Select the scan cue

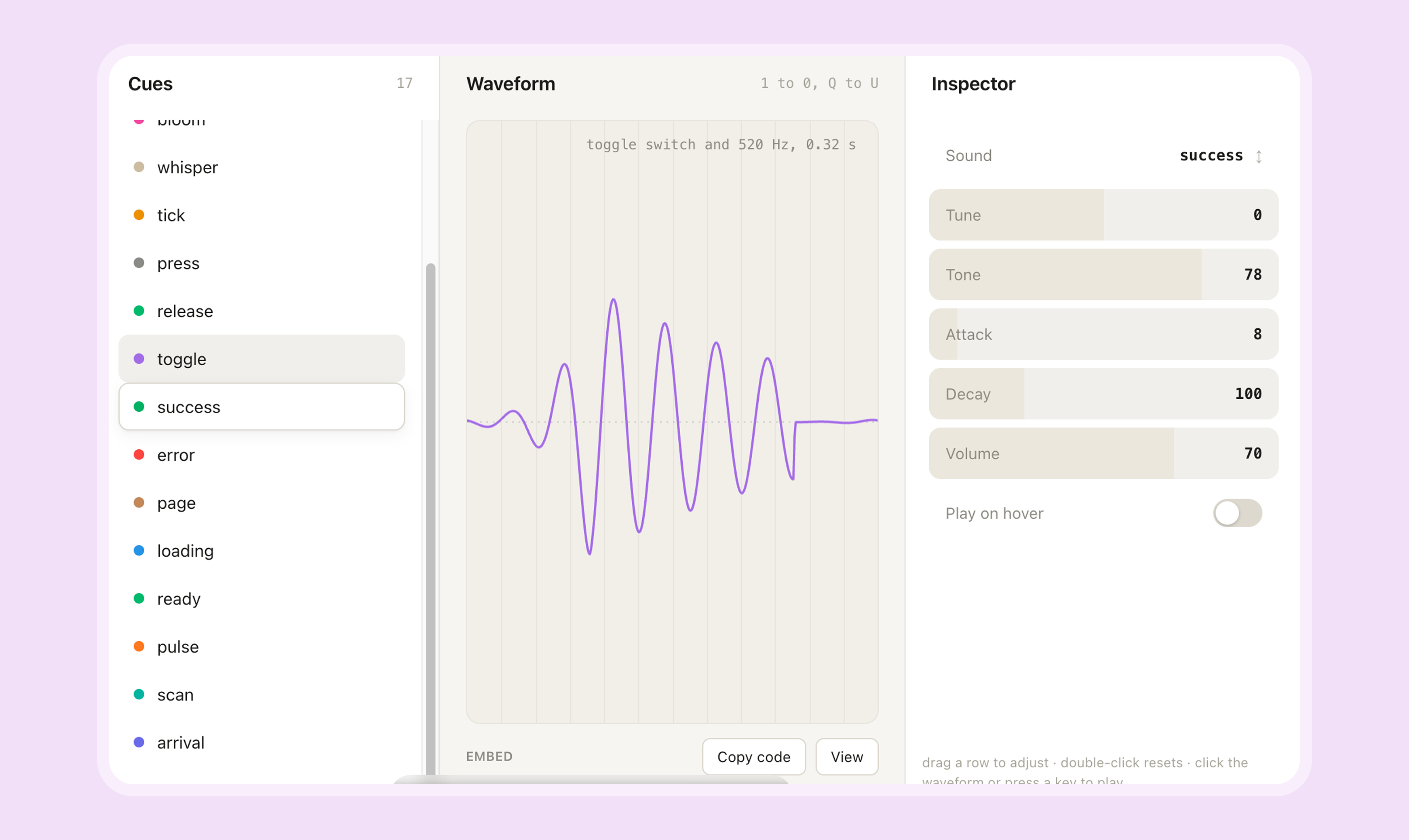(x=262, y=695)
